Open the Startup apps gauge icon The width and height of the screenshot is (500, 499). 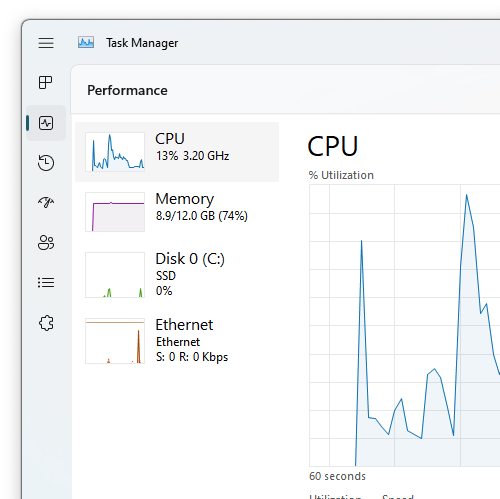tap(46, 202)
